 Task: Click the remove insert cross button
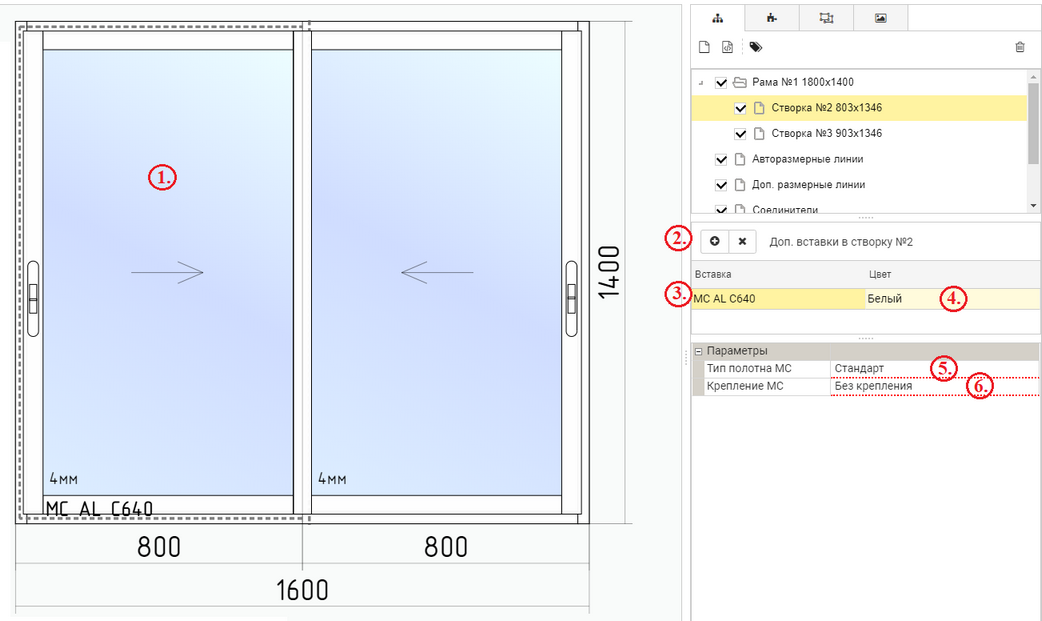[x=742, y=241]
